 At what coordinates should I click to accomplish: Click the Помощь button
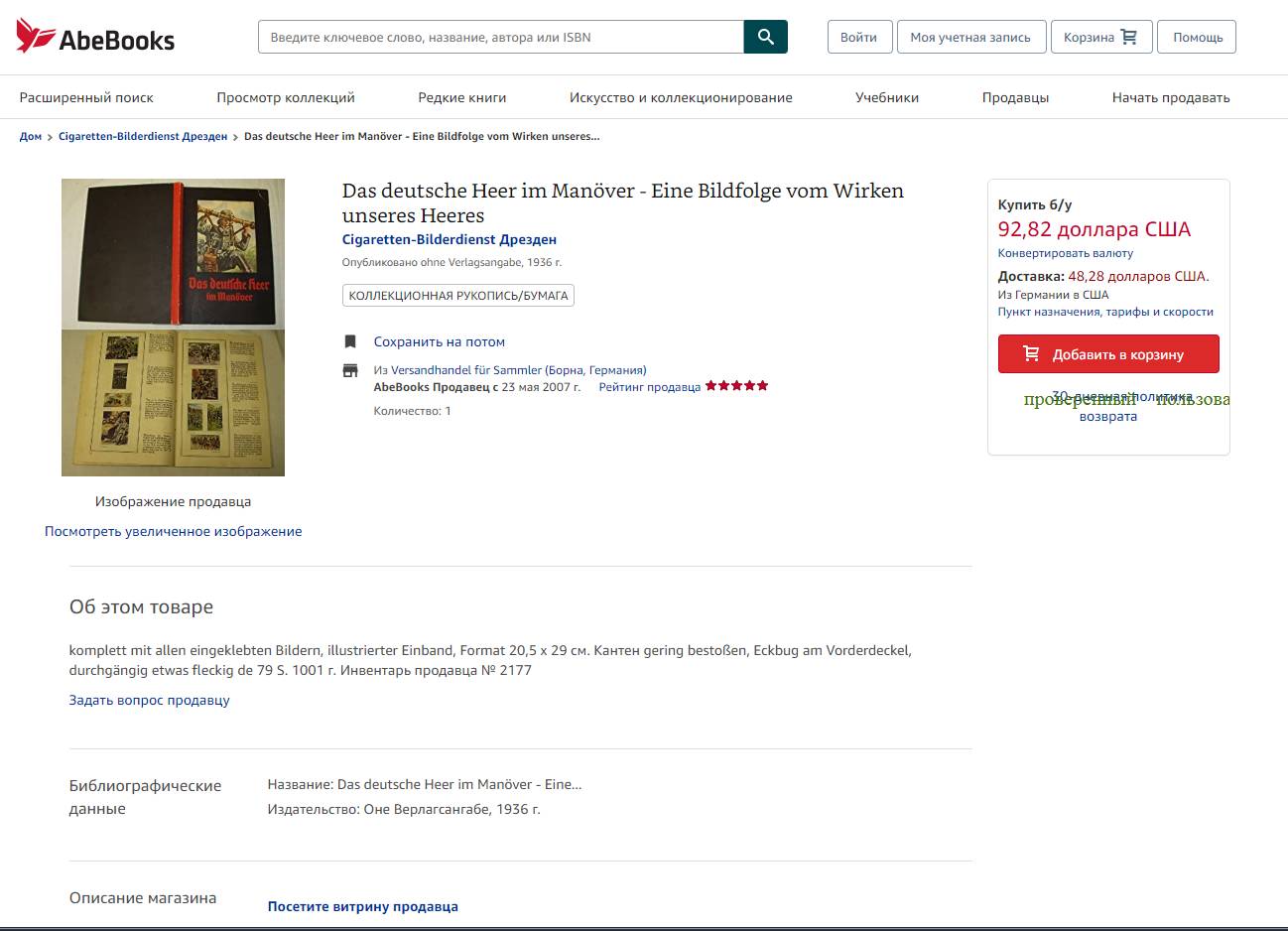[x=1198, y=37]
